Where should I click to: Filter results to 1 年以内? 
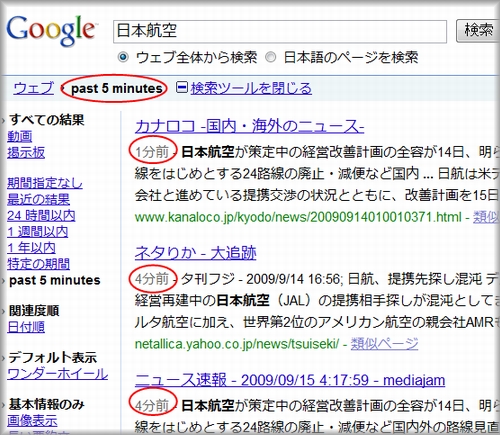point(31,248)
